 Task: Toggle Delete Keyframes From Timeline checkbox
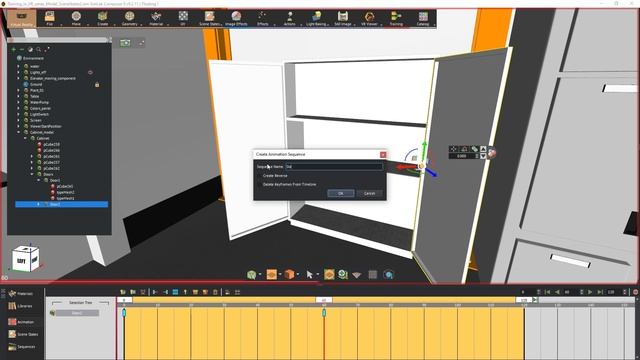pyautogui.click(x=259, y=184)
